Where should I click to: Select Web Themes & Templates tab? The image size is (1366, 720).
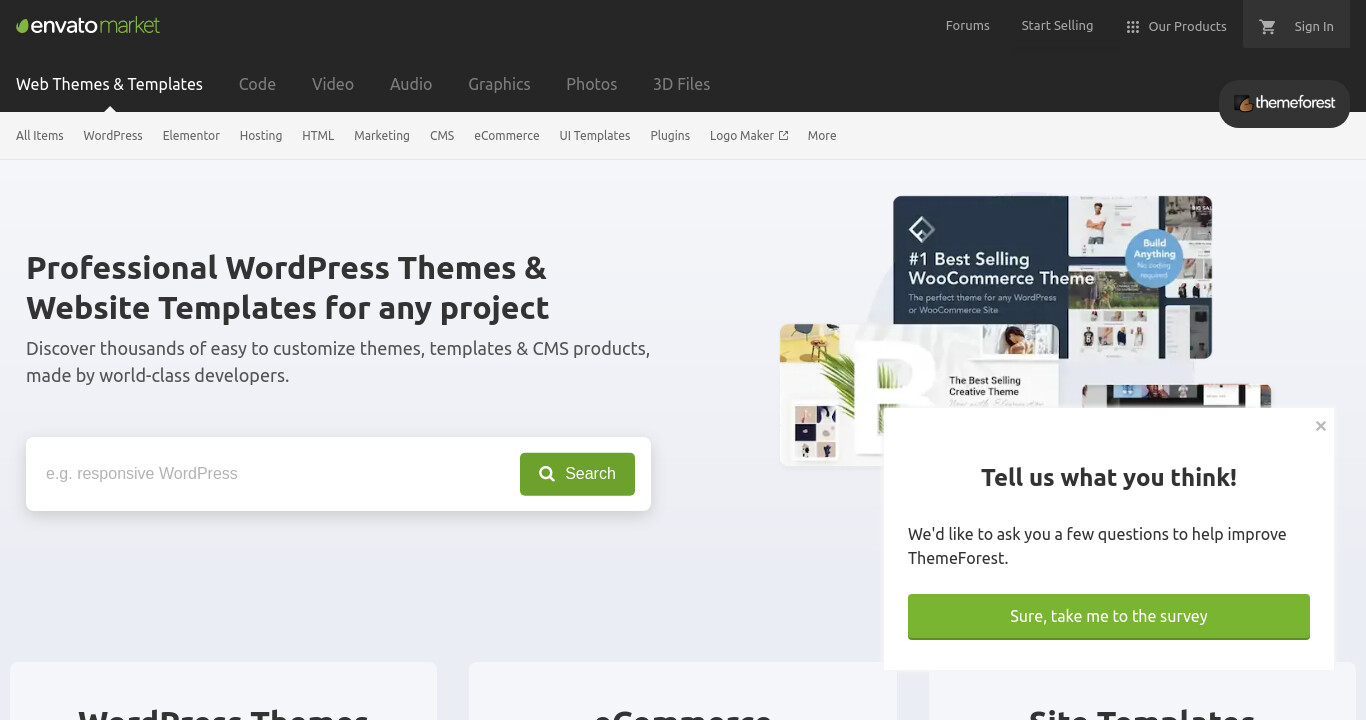pos(109,84)
